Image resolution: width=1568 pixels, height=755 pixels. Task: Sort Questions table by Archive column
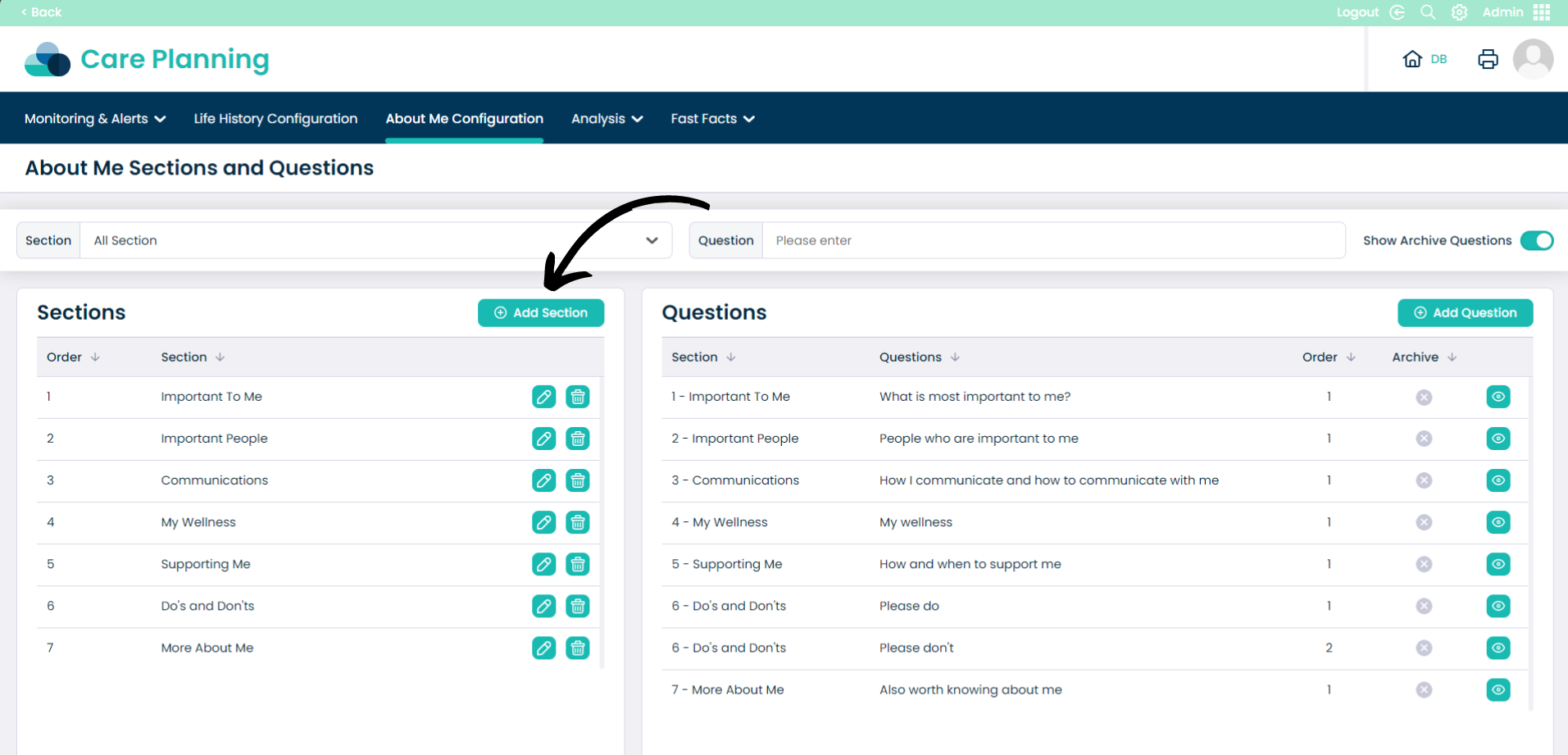pyautogui.click(x=1424, y=357)
